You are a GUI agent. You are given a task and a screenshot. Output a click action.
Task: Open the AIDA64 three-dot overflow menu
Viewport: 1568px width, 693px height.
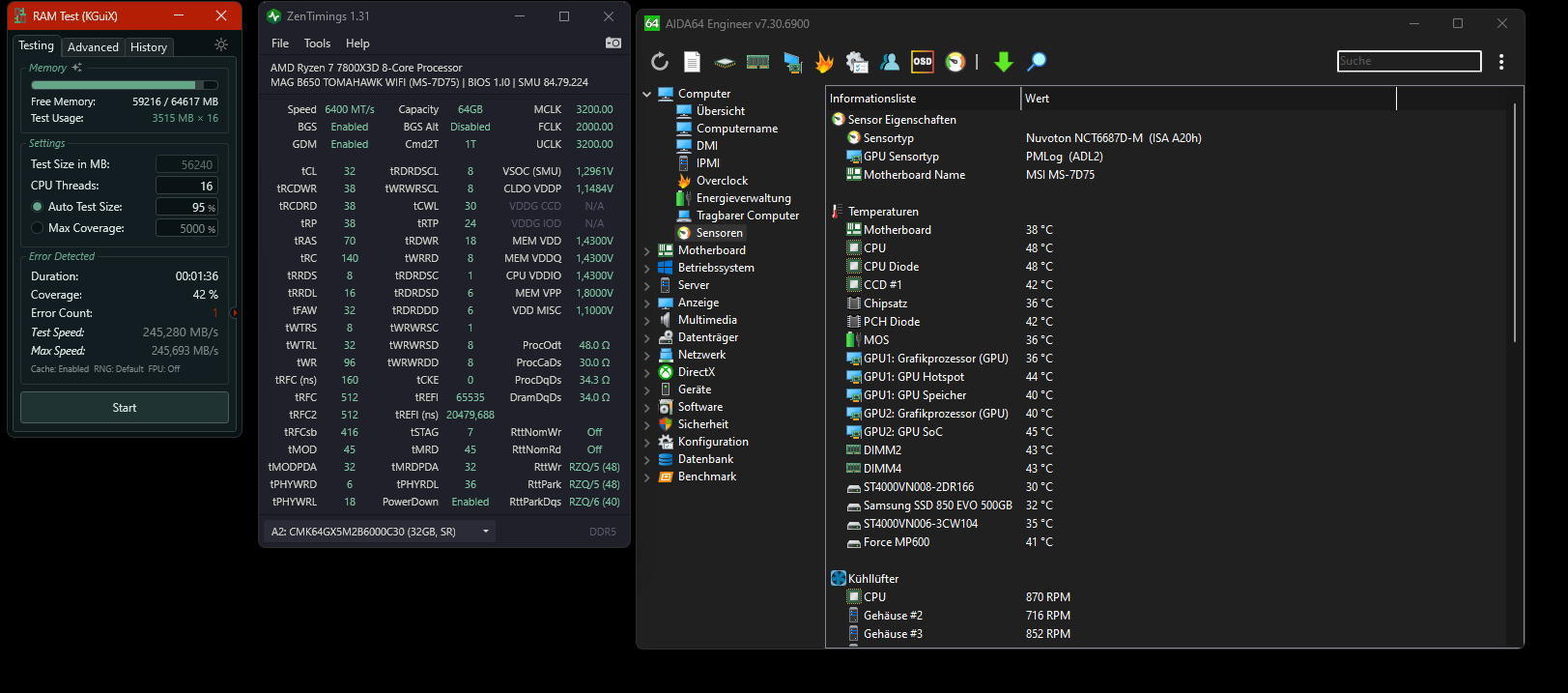point(1501,62)
